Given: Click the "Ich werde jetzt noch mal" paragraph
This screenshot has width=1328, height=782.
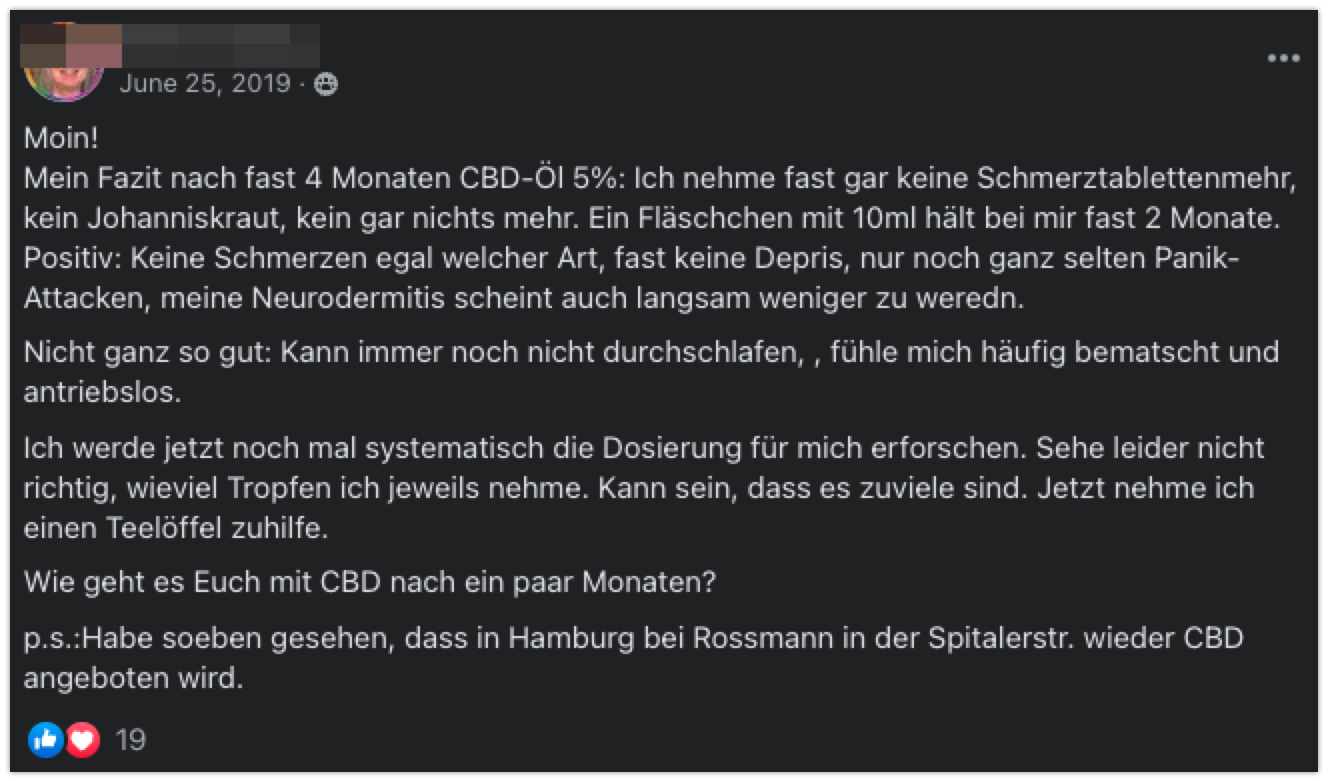Looking at the screenshot, I should click(640, 488).
